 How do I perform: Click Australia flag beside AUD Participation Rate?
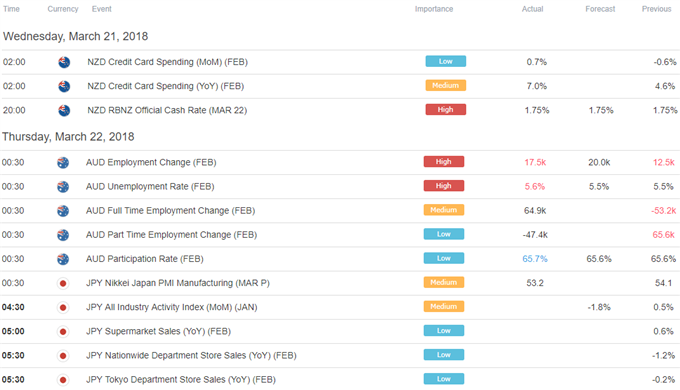[63, 259]
